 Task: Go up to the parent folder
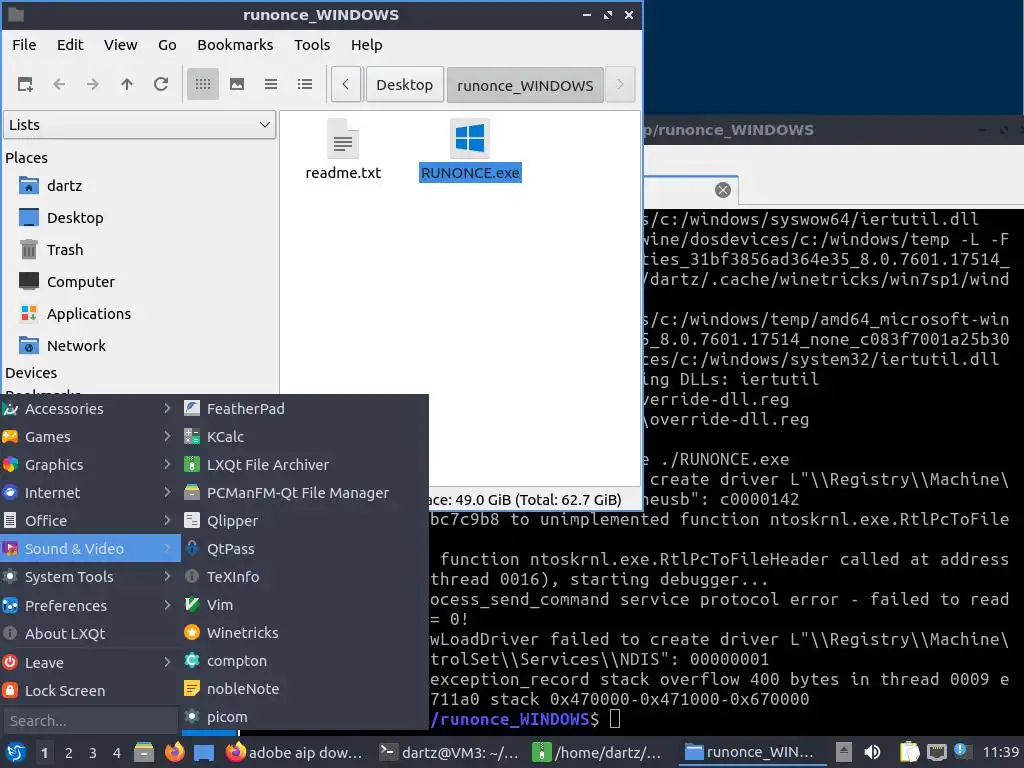tap(127, 84)
